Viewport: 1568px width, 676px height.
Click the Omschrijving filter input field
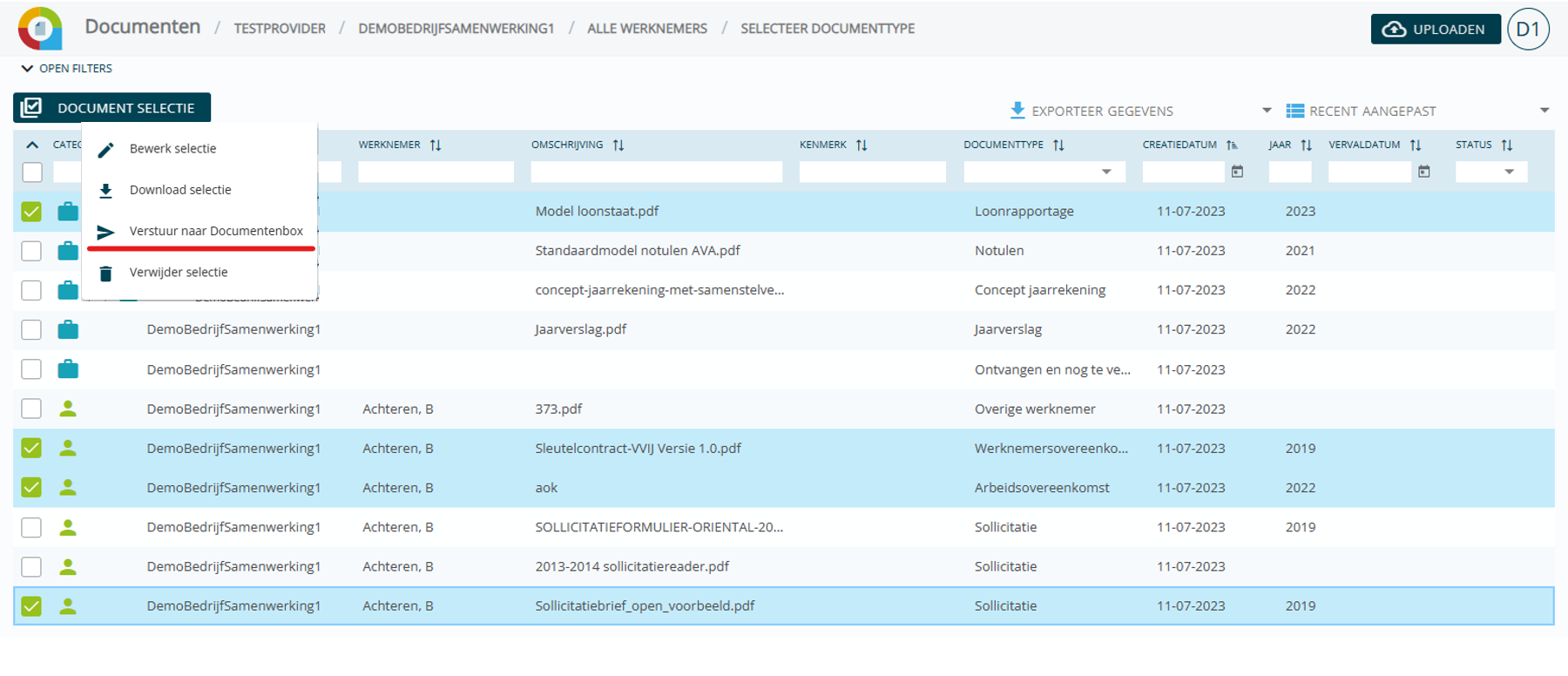coord(656,172)
